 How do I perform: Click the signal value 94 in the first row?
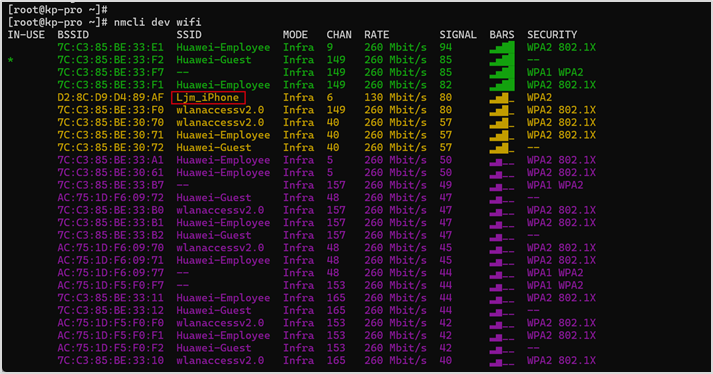pos(446,47)
